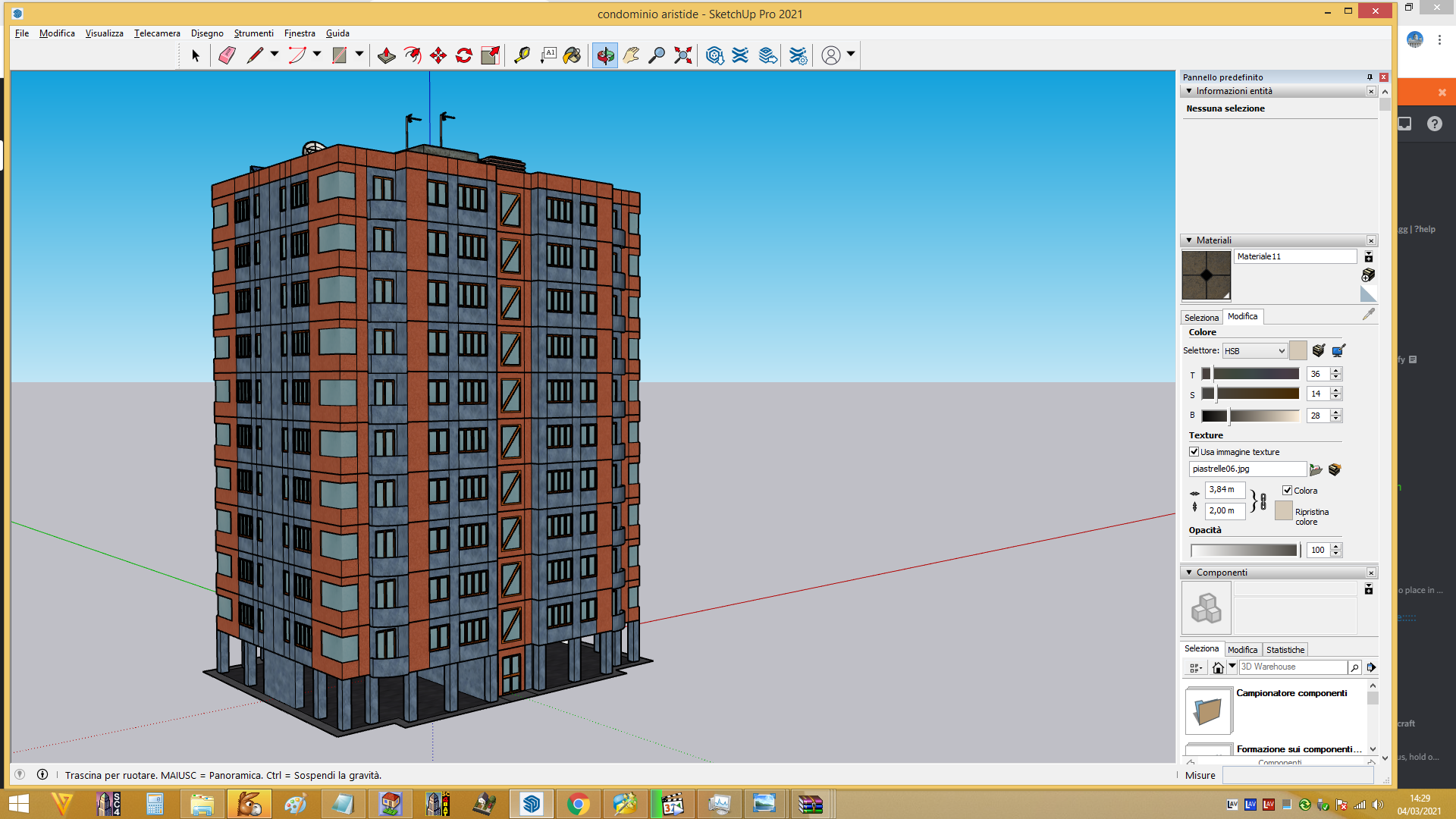Select the Orbit tool
This screenshot has height=819, width=1456.
605,55
